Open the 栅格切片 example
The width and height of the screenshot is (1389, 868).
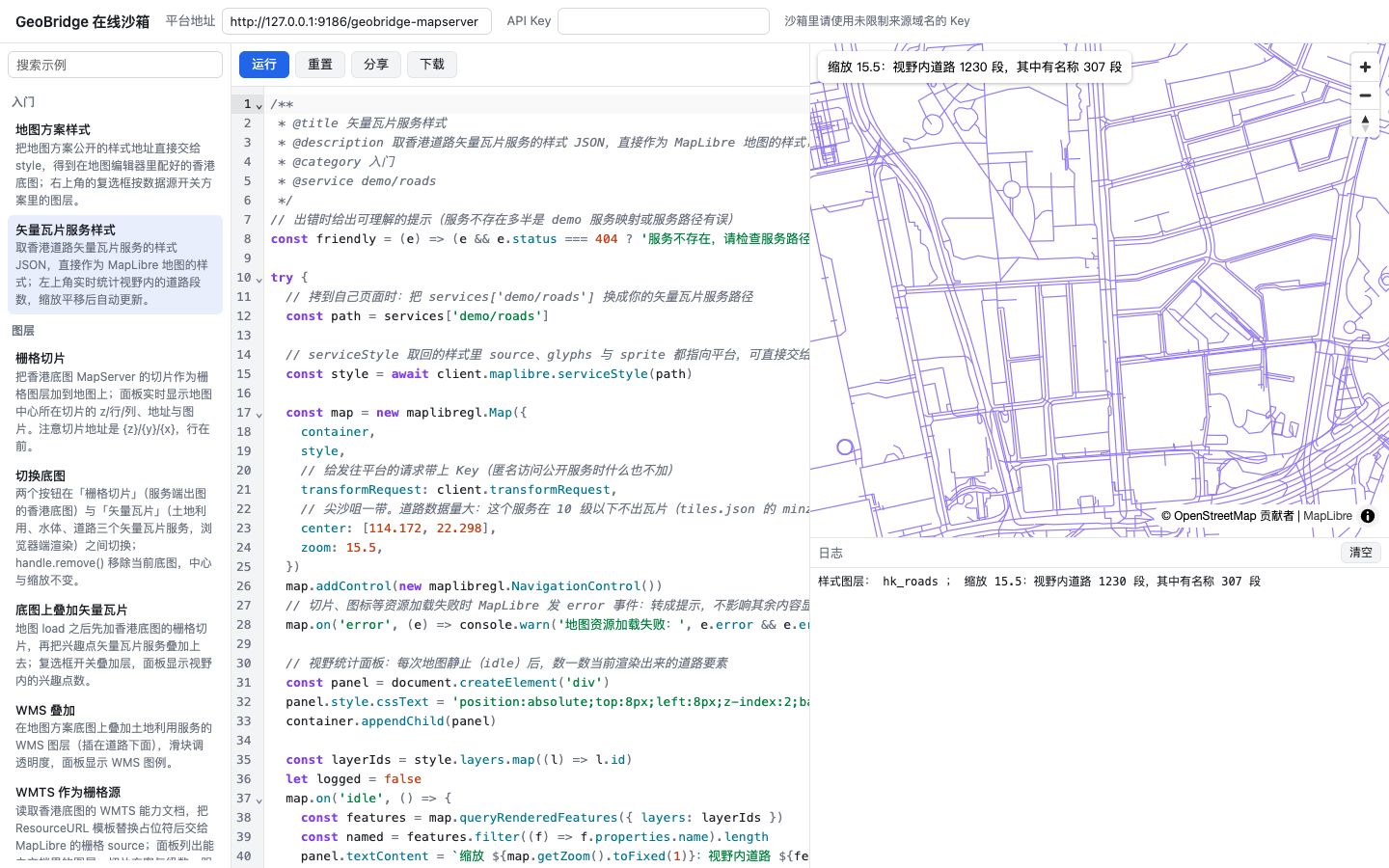[115, 401]
